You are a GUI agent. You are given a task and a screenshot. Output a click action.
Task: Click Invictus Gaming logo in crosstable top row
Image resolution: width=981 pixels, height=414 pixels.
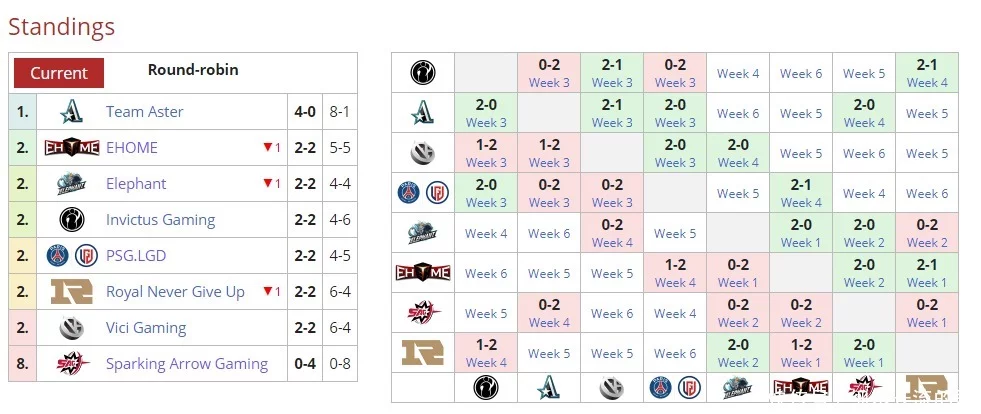[423, 73]
